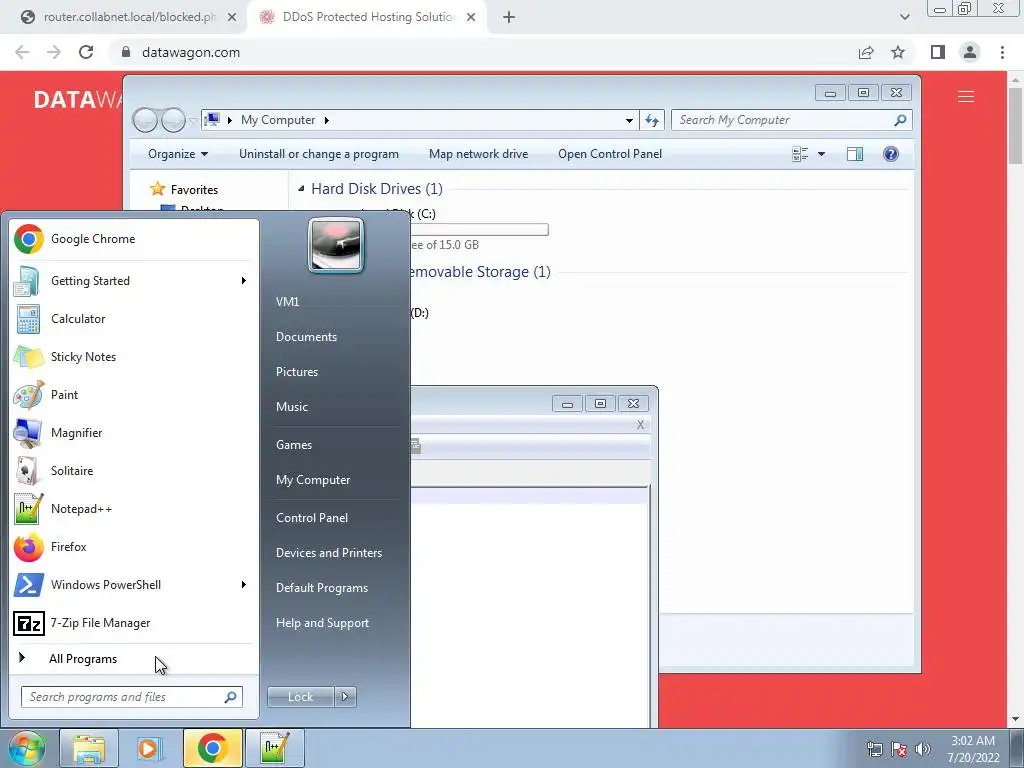Open change view dropdown arrow
The height and width of the screenshot is (768, 1024).
pos(822,154)
